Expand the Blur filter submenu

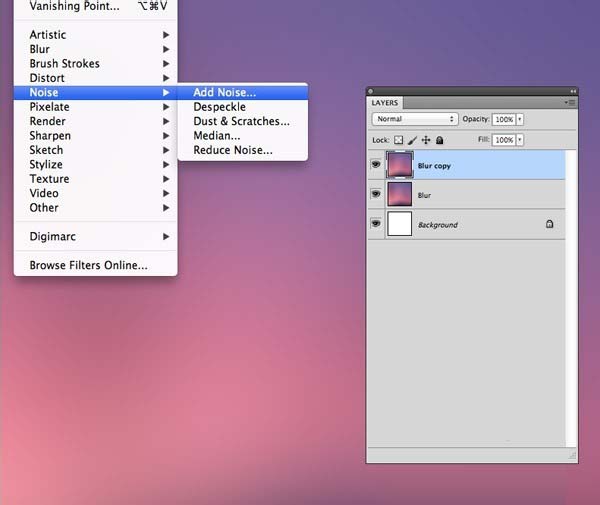tap(96, 49)
